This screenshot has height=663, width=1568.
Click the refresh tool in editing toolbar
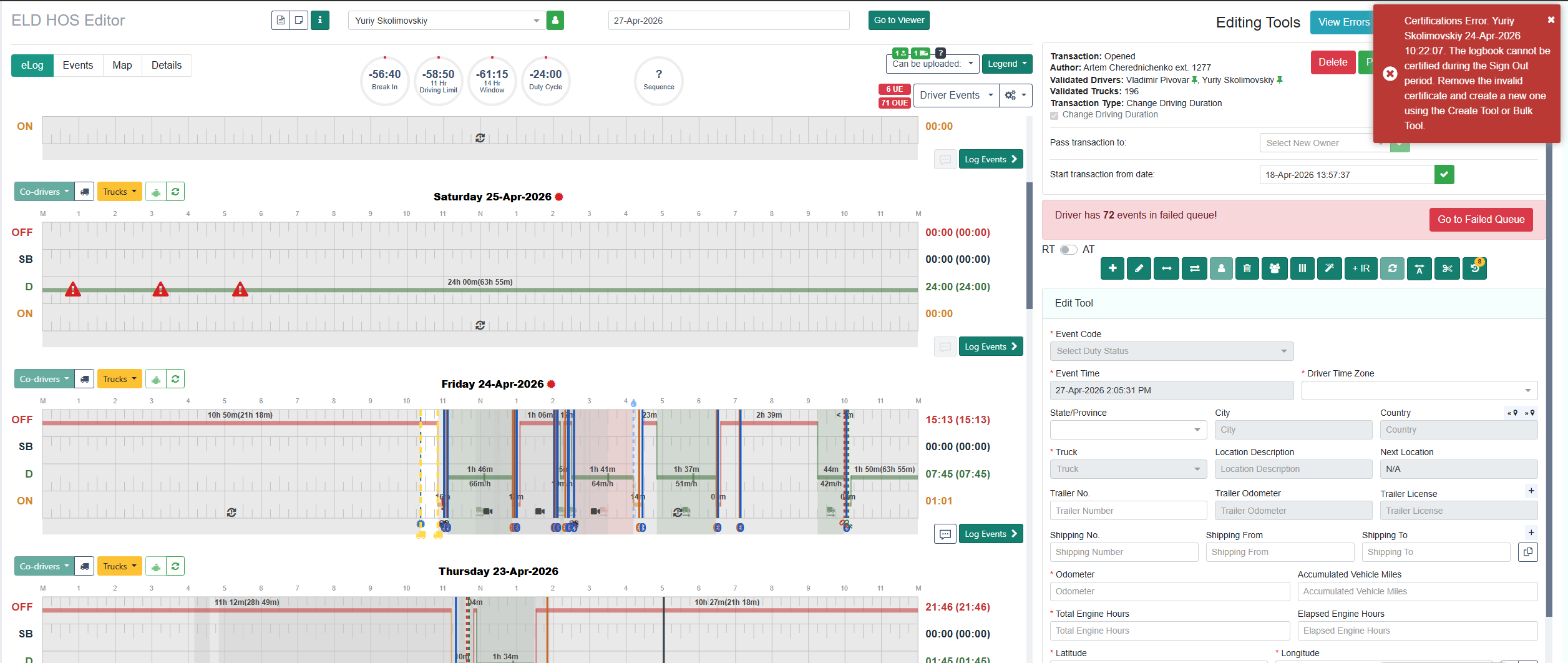(x=1392, y=268)
